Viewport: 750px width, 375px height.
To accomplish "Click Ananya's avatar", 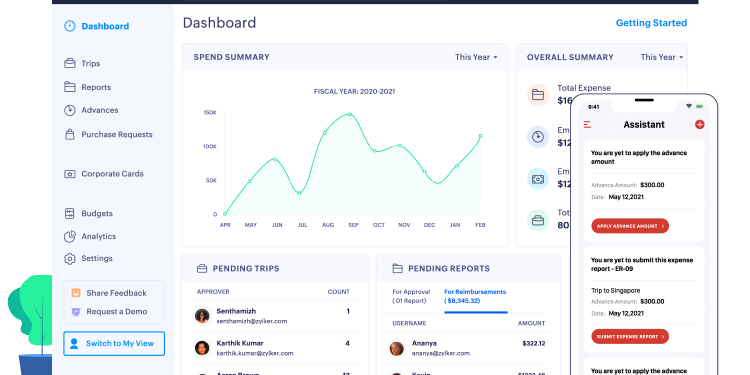I will coord(397,348).
